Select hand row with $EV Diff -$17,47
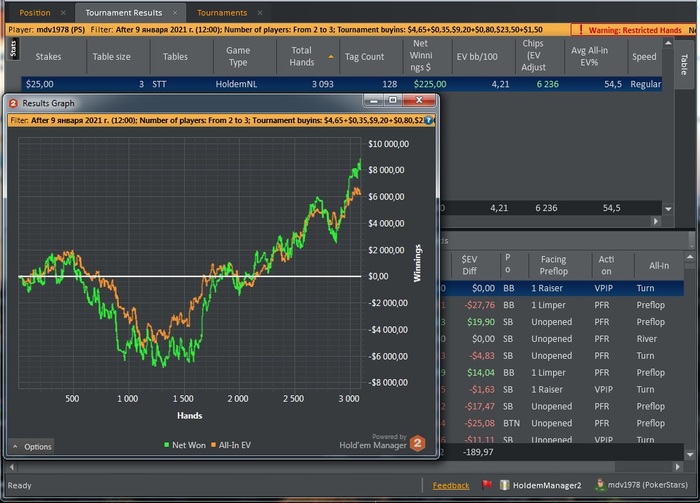Image resolution: width=700 pixels, height=503 pixels. click(562, 407)
